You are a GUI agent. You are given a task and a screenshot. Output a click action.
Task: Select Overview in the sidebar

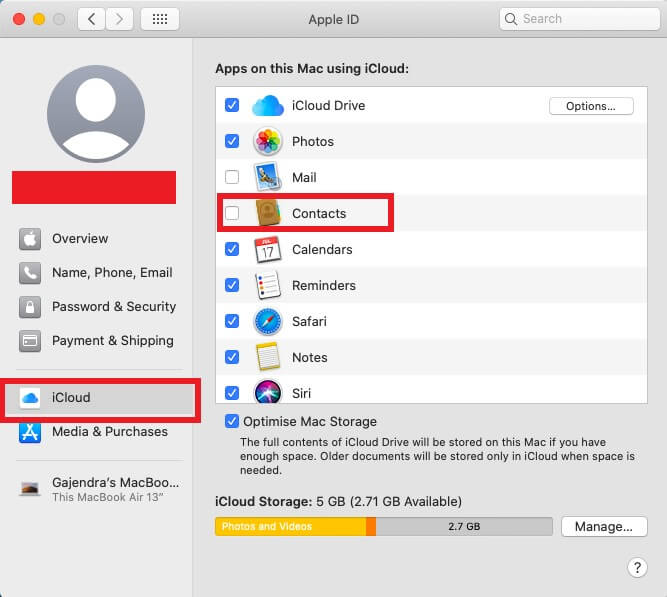[x=80, y=239]
